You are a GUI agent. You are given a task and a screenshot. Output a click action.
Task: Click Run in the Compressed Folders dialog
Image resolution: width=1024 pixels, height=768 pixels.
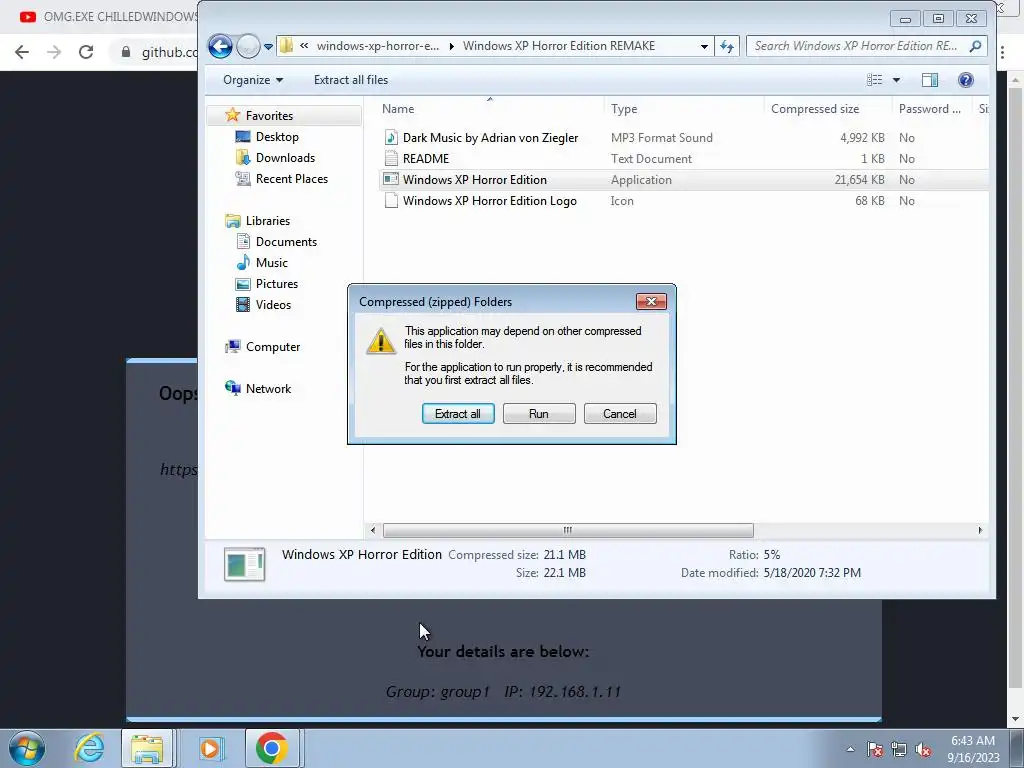click(539, 413)
